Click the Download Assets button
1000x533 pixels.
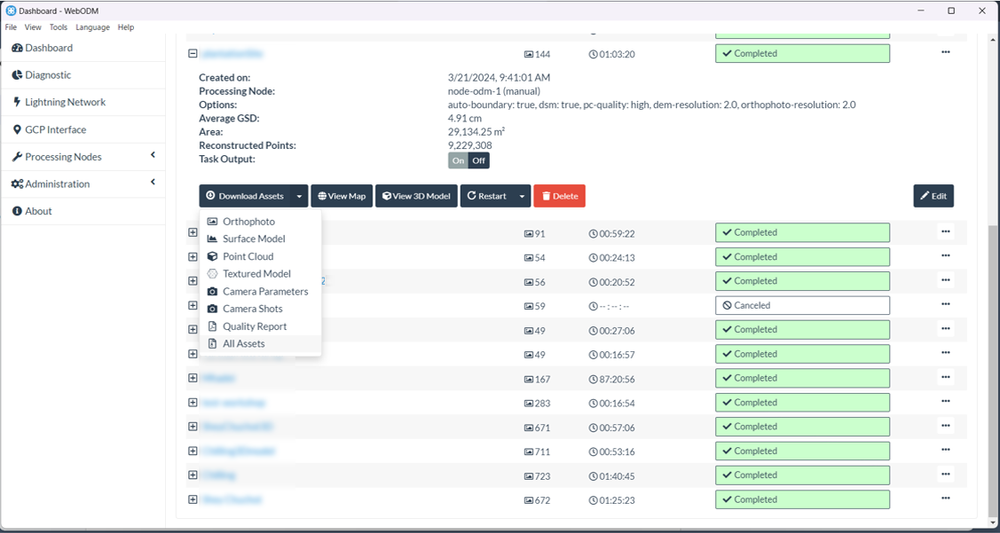(x=245, y=196)
